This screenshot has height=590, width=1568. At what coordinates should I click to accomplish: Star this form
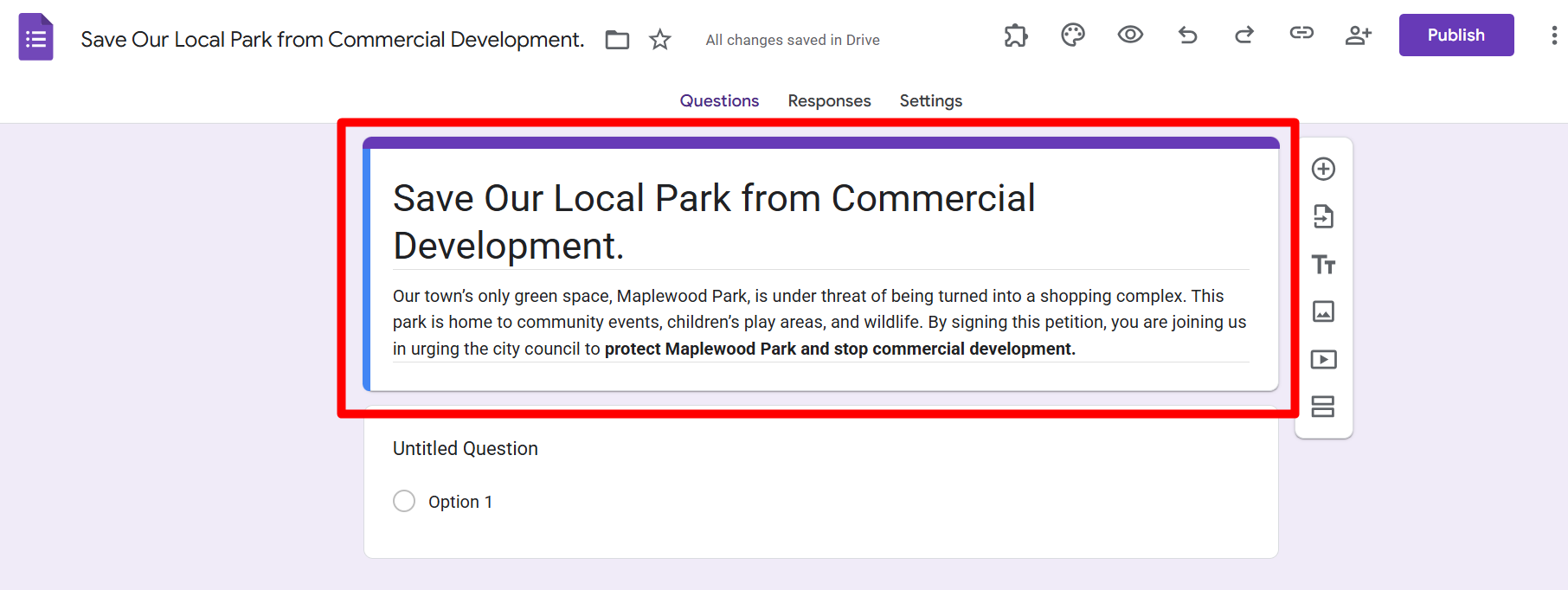[660, 40]
